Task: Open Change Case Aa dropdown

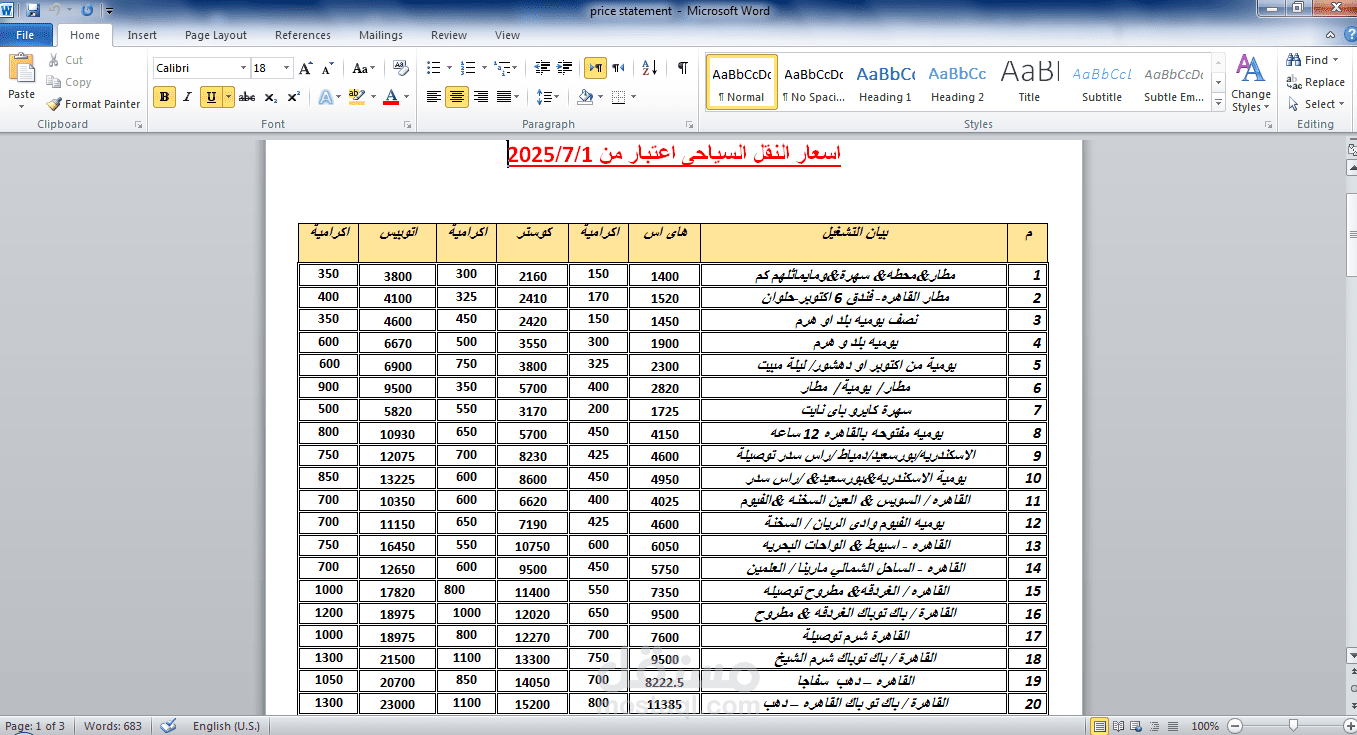Action: coord(362,68)
